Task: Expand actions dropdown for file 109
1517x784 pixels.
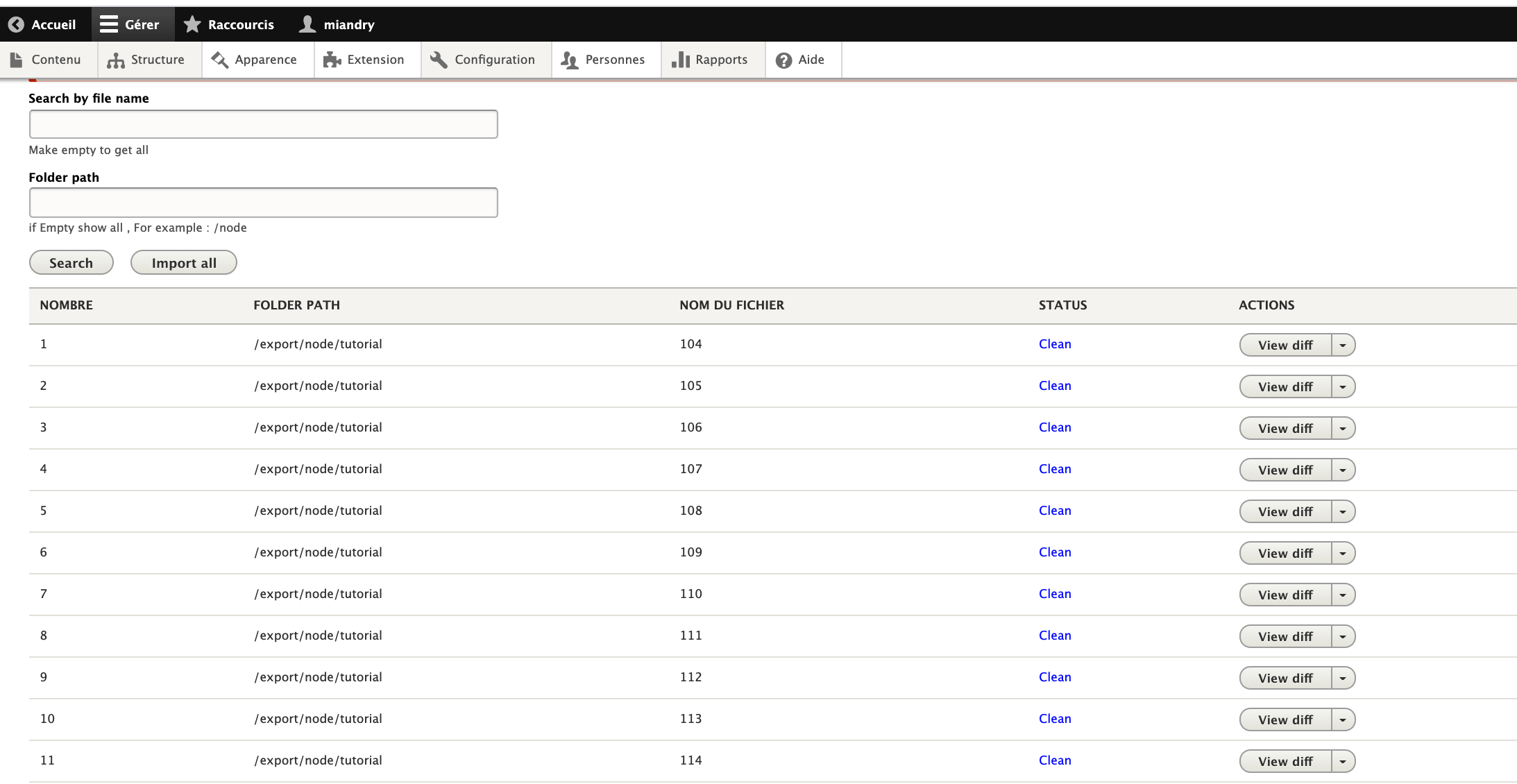Action: (x=1343, y=554)
